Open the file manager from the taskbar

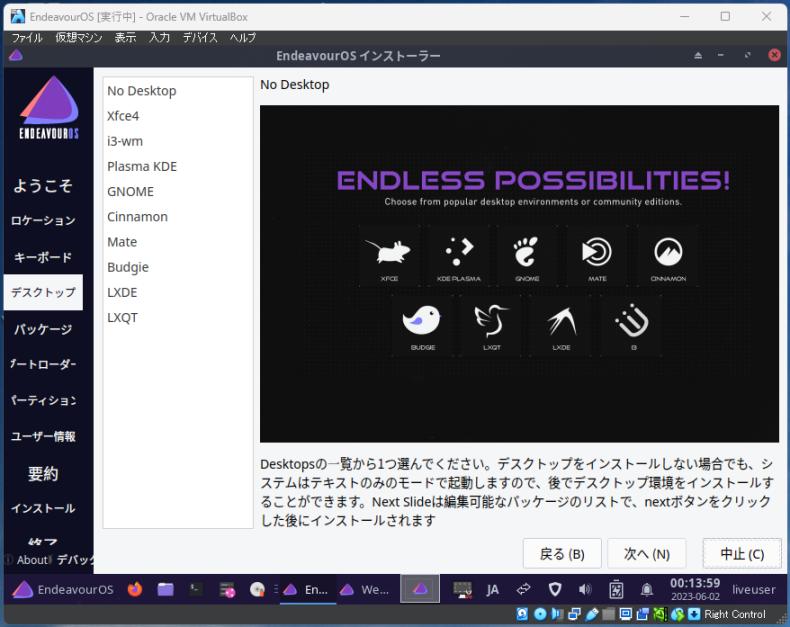coord(165,589)
